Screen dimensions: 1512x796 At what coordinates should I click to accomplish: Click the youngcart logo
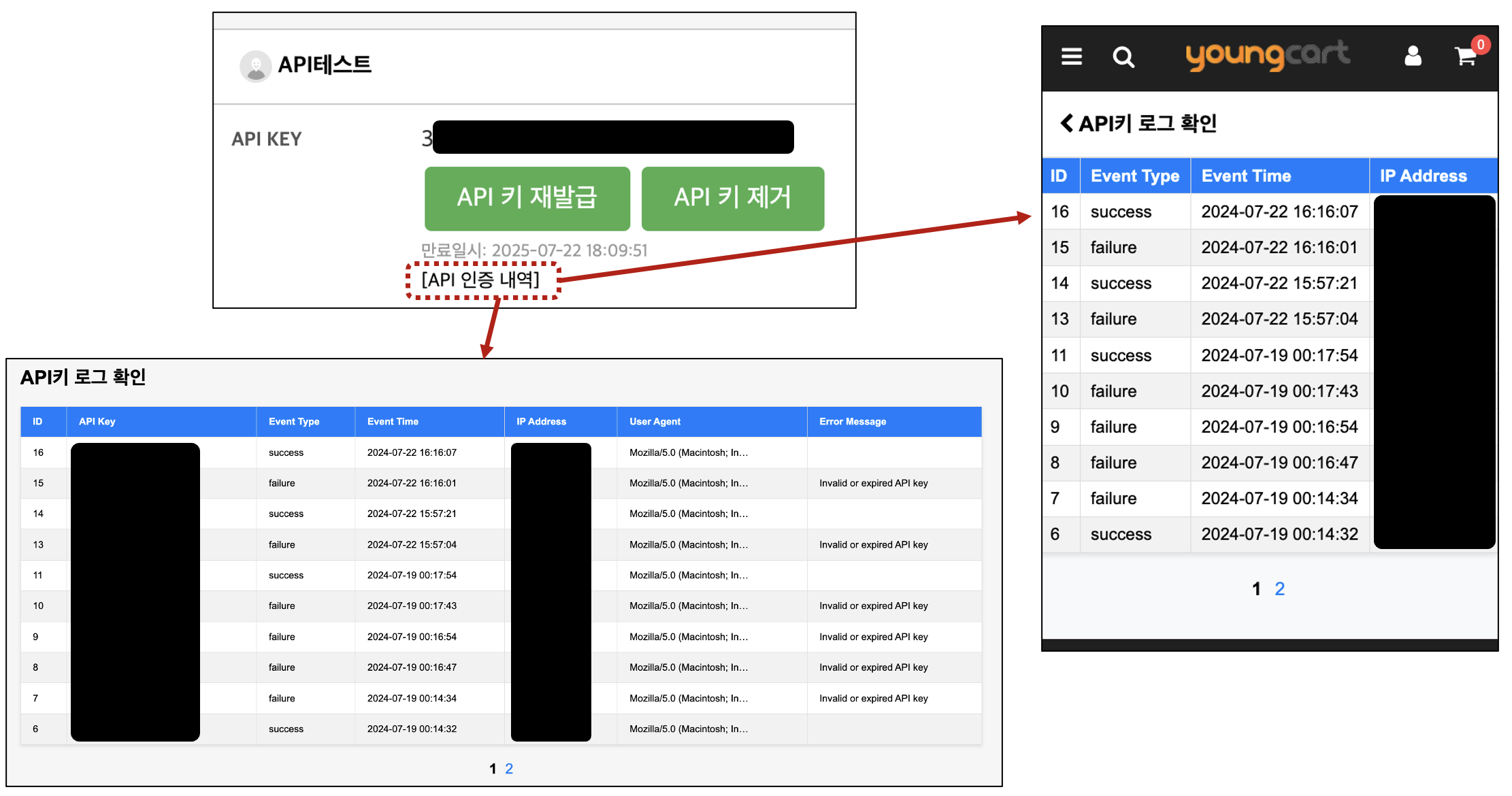point(1267,55)
